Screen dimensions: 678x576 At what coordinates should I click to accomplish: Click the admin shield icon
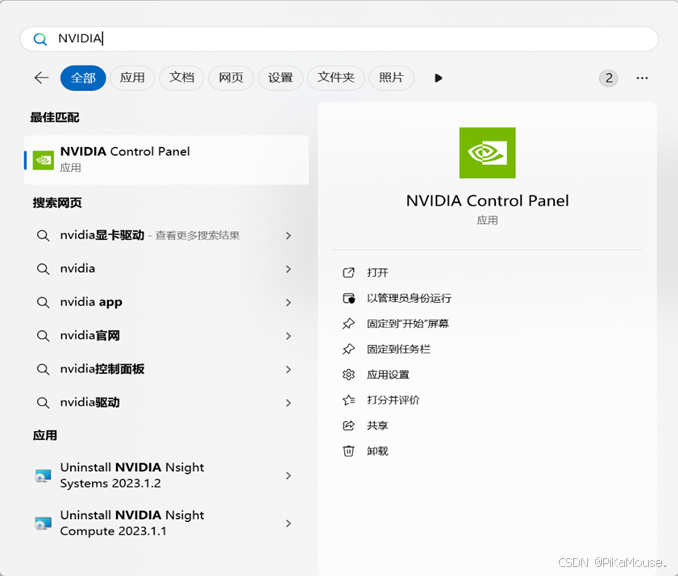point(349,298)
